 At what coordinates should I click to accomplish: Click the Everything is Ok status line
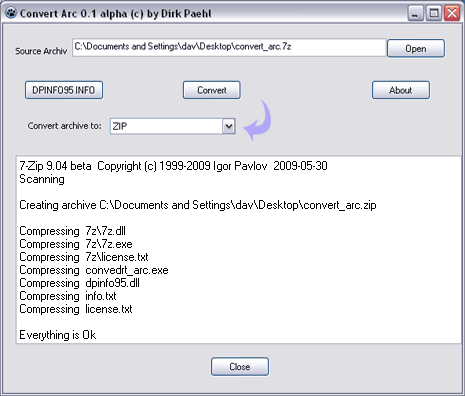click(x=58, y=335)
